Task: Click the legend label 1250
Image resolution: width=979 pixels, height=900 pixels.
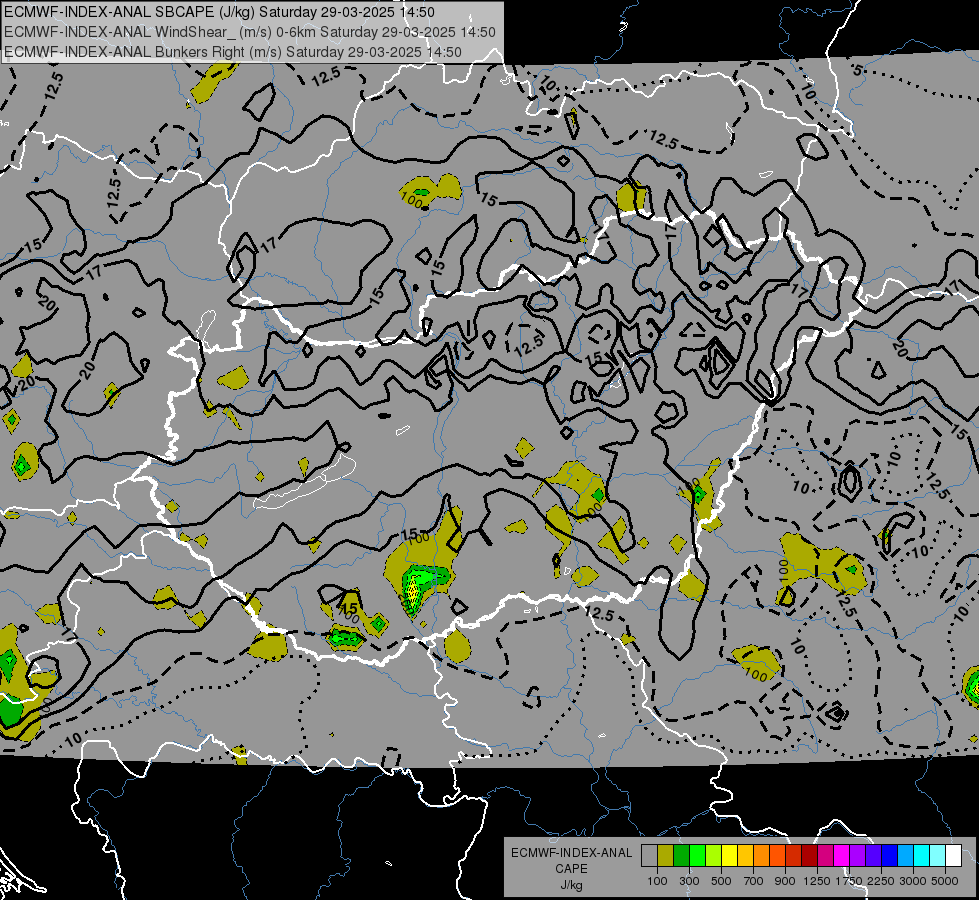Action: (x=817, y=881)
